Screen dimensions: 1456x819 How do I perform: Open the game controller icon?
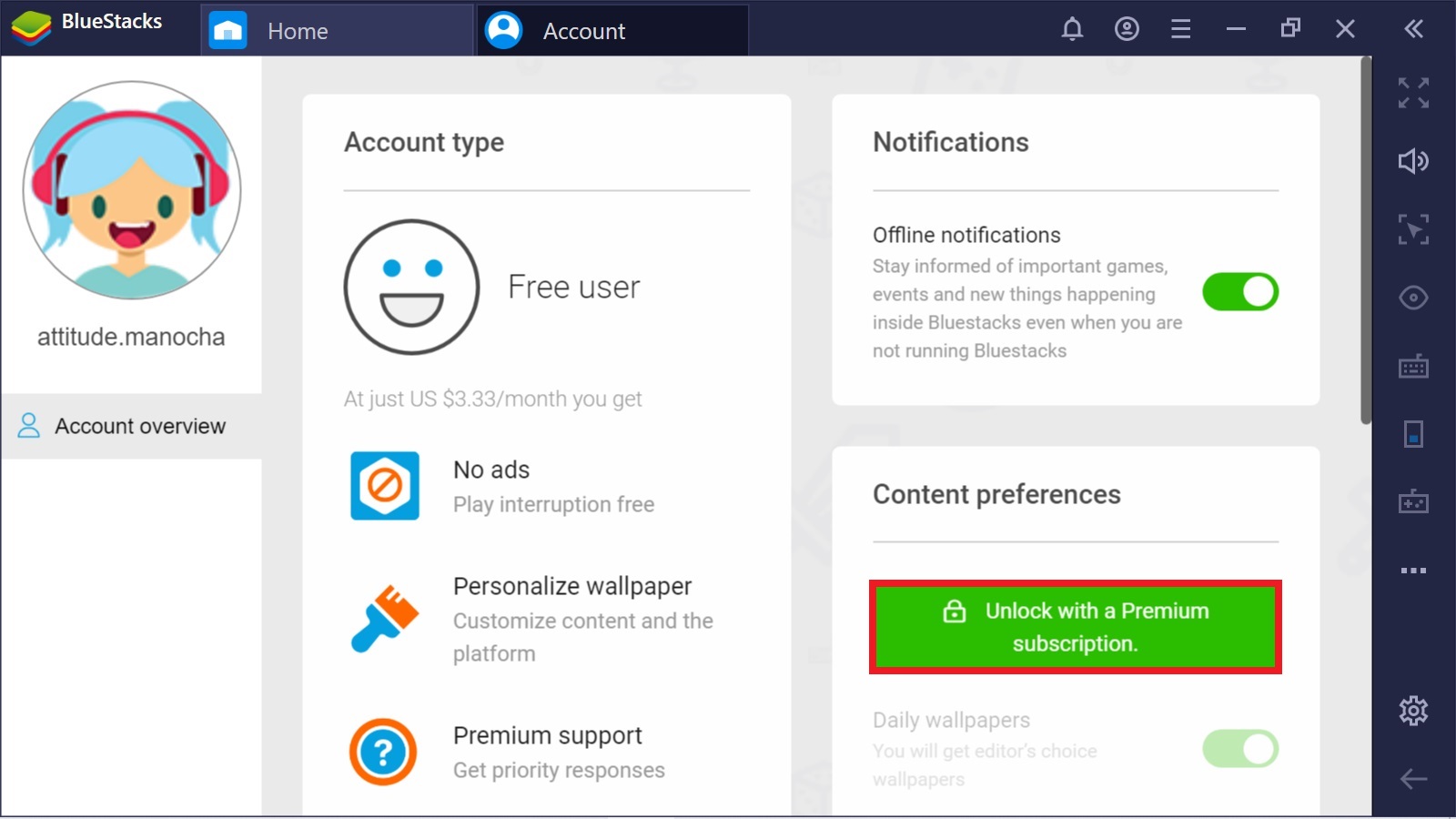click(x=1413, y=501)
